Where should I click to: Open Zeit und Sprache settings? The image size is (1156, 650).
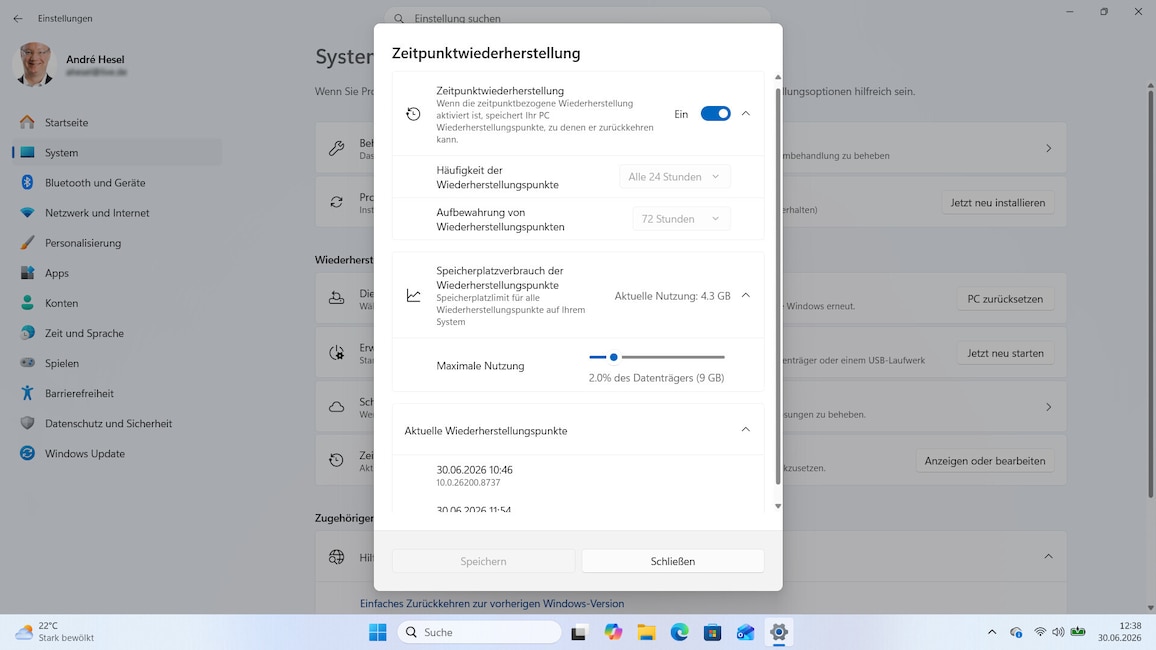click(116, 333)
